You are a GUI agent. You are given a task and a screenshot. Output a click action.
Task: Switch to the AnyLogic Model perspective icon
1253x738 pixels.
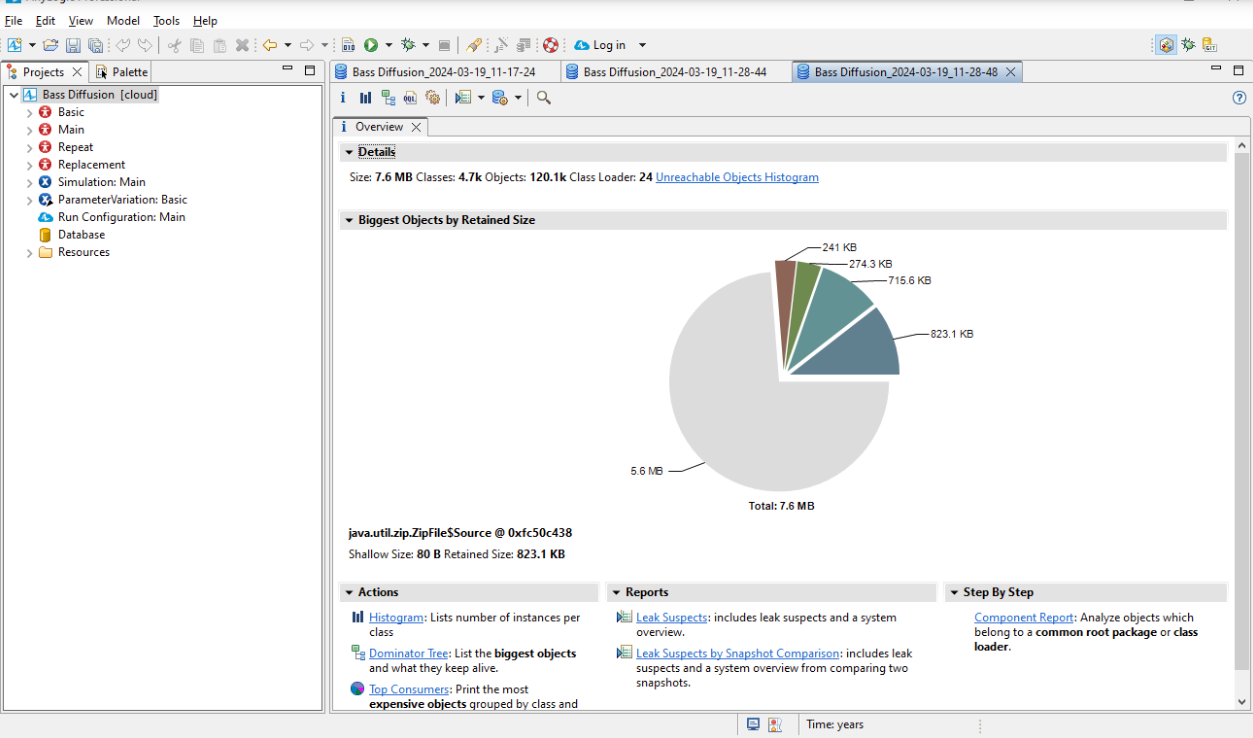click(x=1166, y=45)
